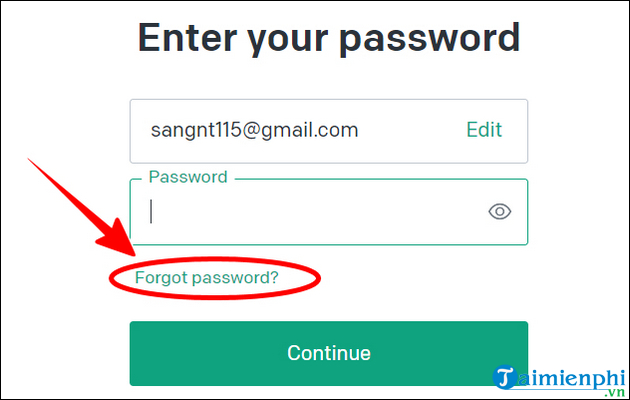The width and height of the screenshot is (630, 400).
Task: Click the sangnt115@gmail.com email address text
Action: 254,130
